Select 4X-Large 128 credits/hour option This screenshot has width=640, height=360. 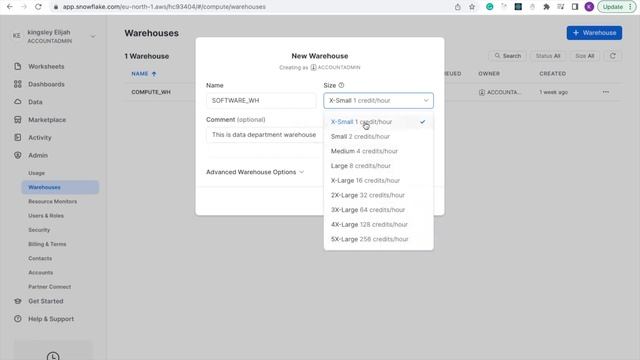378,224
